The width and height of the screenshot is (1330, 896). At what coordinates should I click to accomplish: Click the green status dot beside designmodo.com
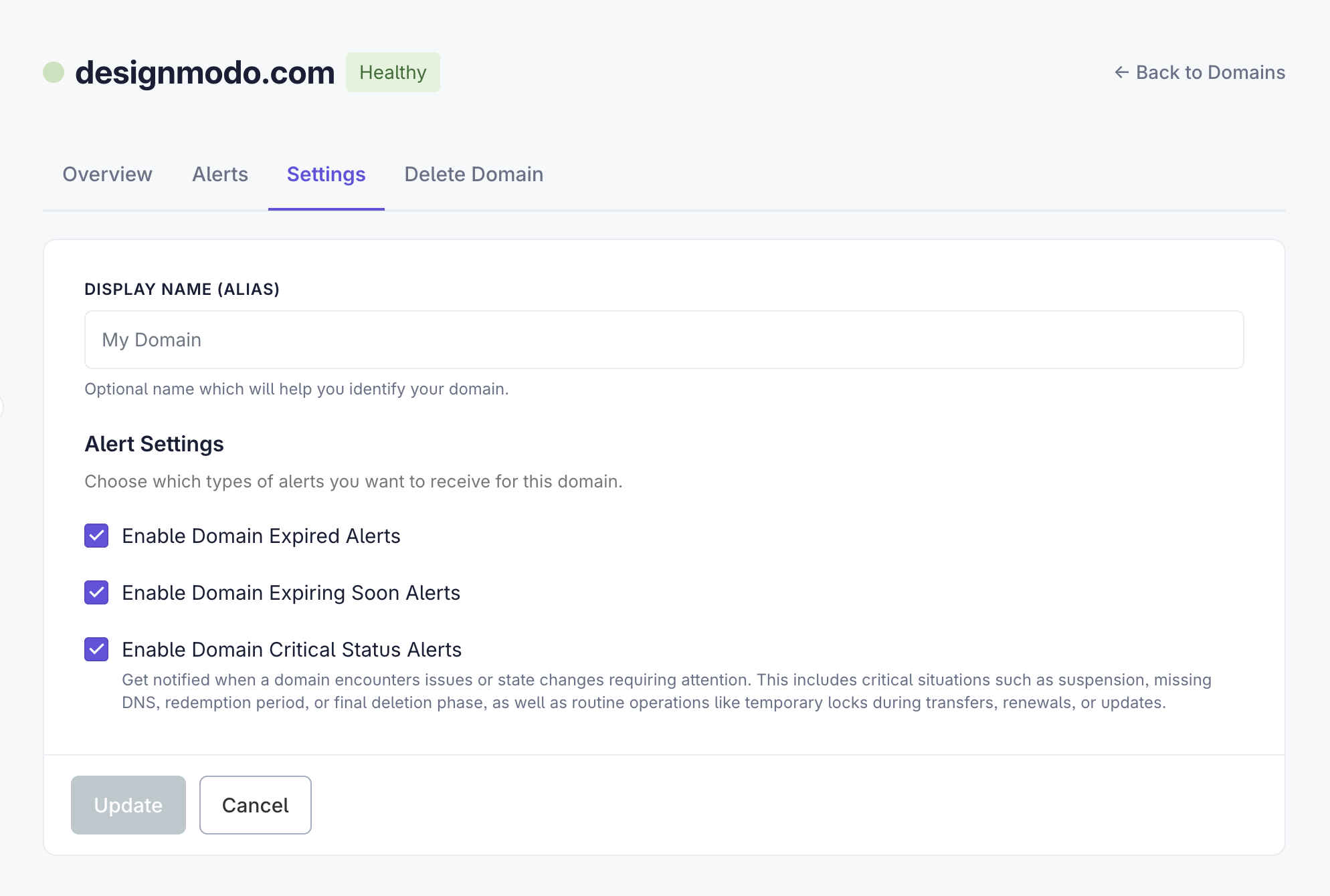[54, 72]
